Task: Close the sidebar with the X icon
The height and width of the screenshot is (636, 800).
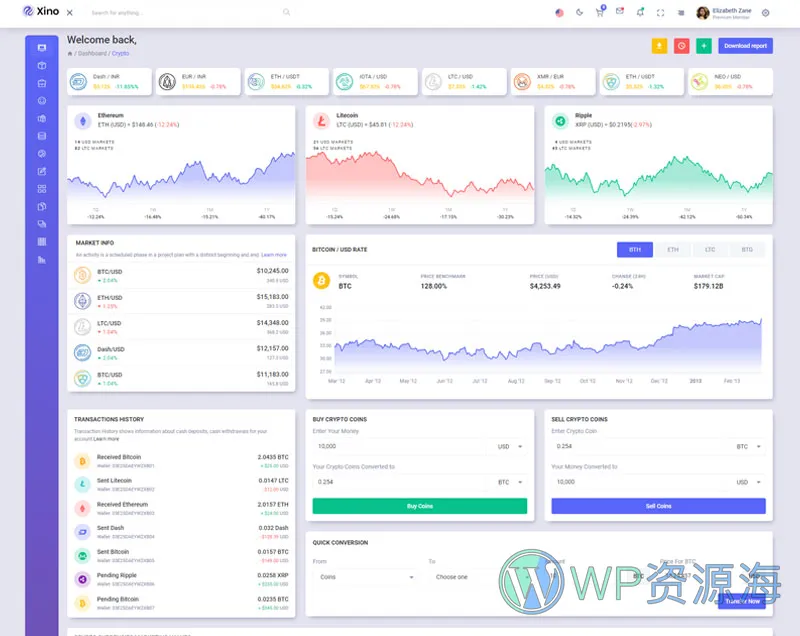Action: pos(69,13)
